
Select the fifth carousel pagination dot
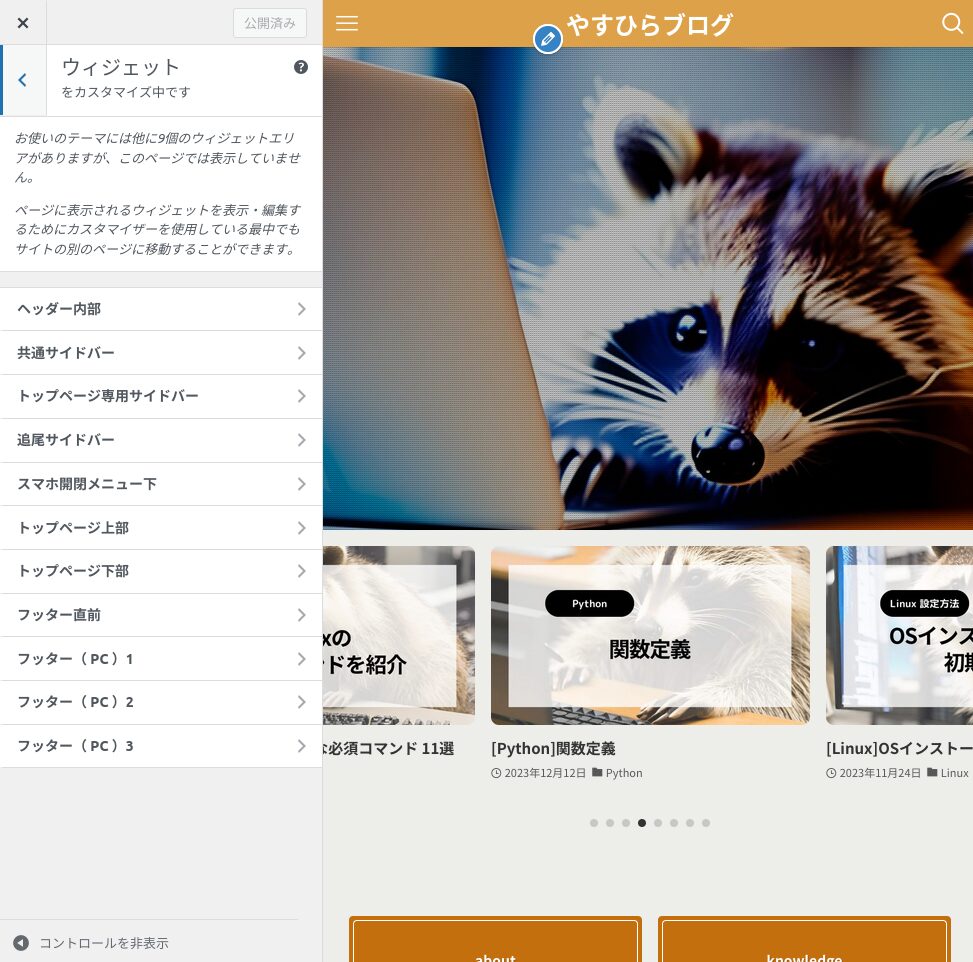point(658,823)
